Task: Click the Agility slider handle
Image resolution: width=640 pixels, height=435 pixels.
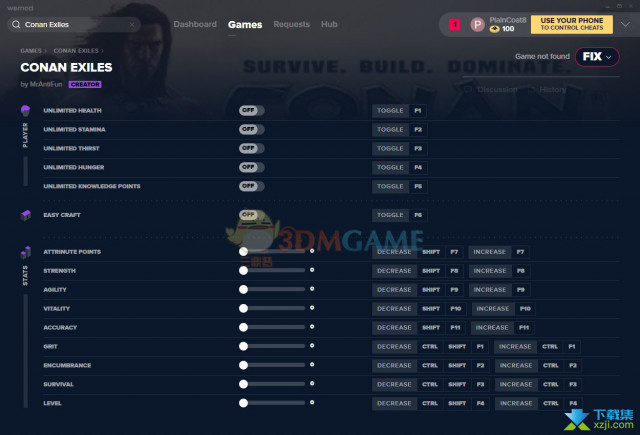Action: pos(244,289)
